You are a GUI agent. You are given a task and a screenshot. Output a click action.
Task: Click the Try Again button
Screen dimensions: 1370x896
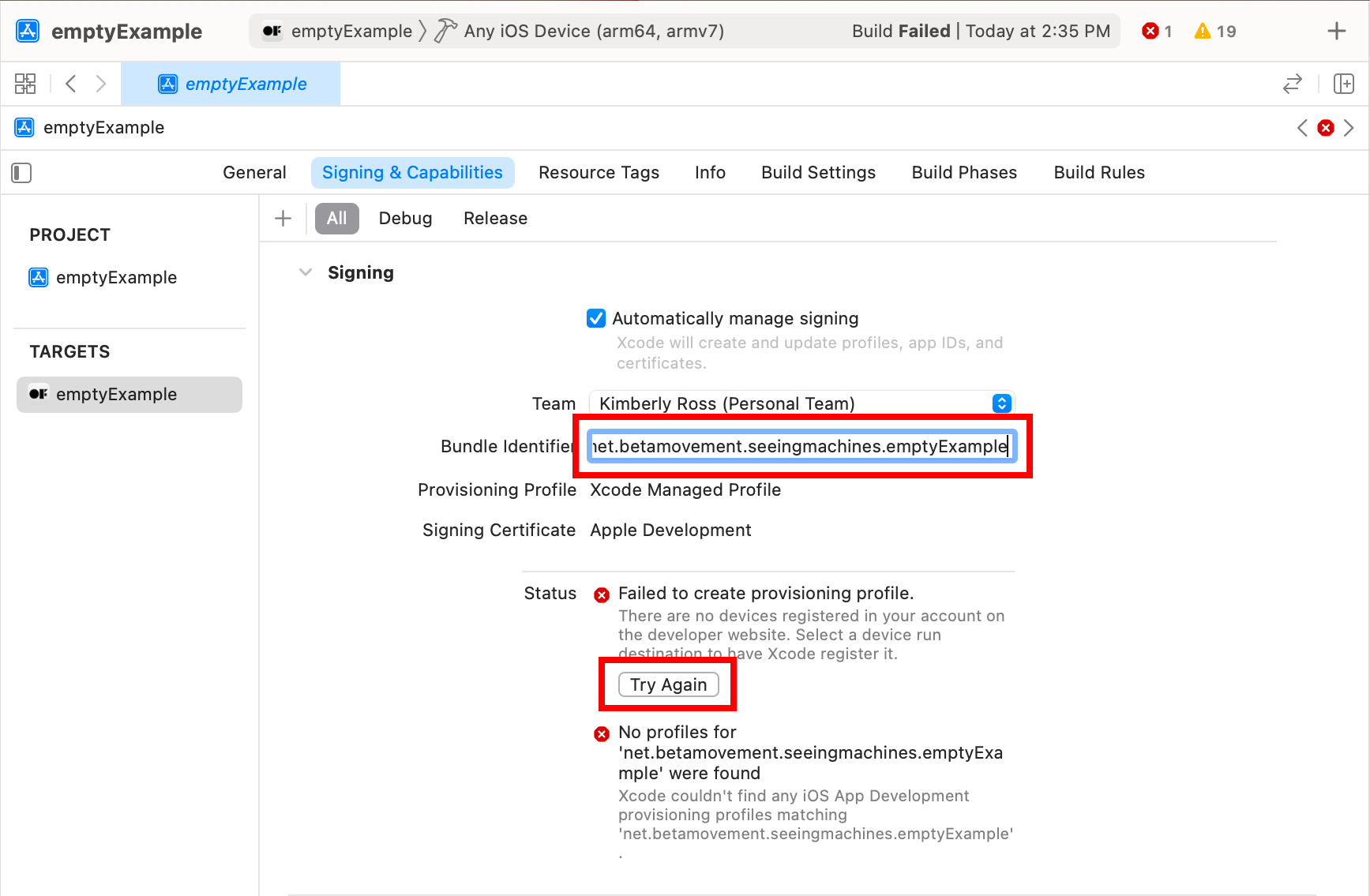pyautogui.click(x=668, y=685)
